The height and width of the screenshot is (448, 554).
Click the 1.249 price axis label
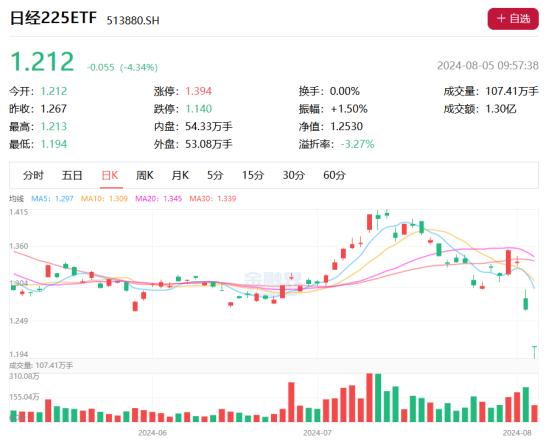(19, 321)
